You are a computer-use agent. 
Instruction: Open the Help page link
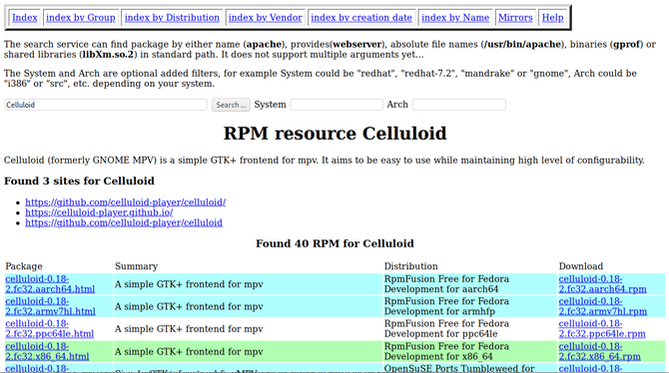click(553, 17)
